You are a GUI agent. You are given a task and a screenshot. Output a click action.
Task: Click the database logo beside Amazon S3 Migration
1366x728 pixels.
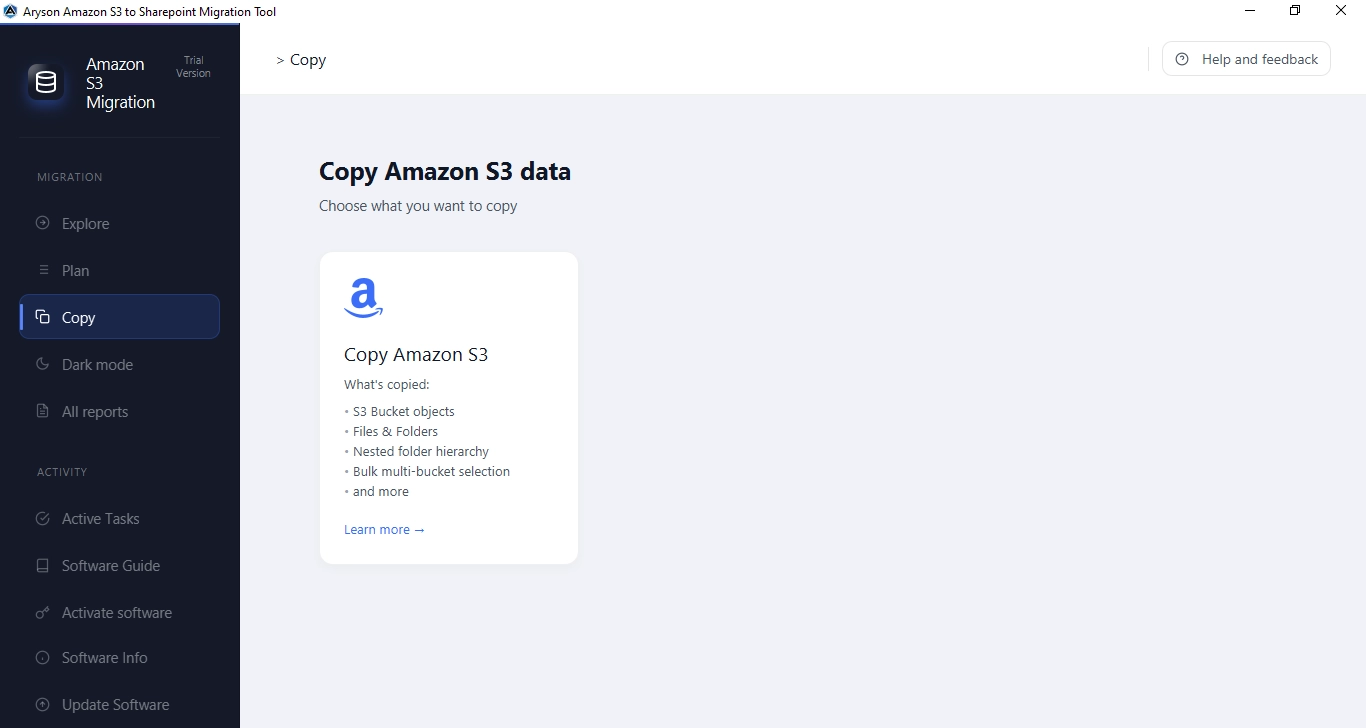pos(46,83)
